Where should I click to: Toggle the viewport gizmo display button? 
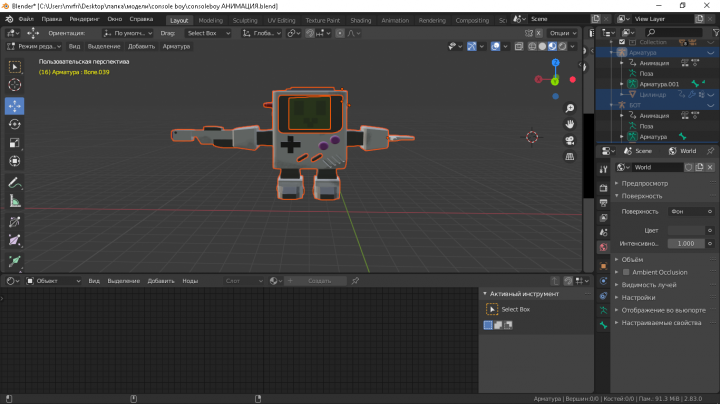(x=472, y=46)
